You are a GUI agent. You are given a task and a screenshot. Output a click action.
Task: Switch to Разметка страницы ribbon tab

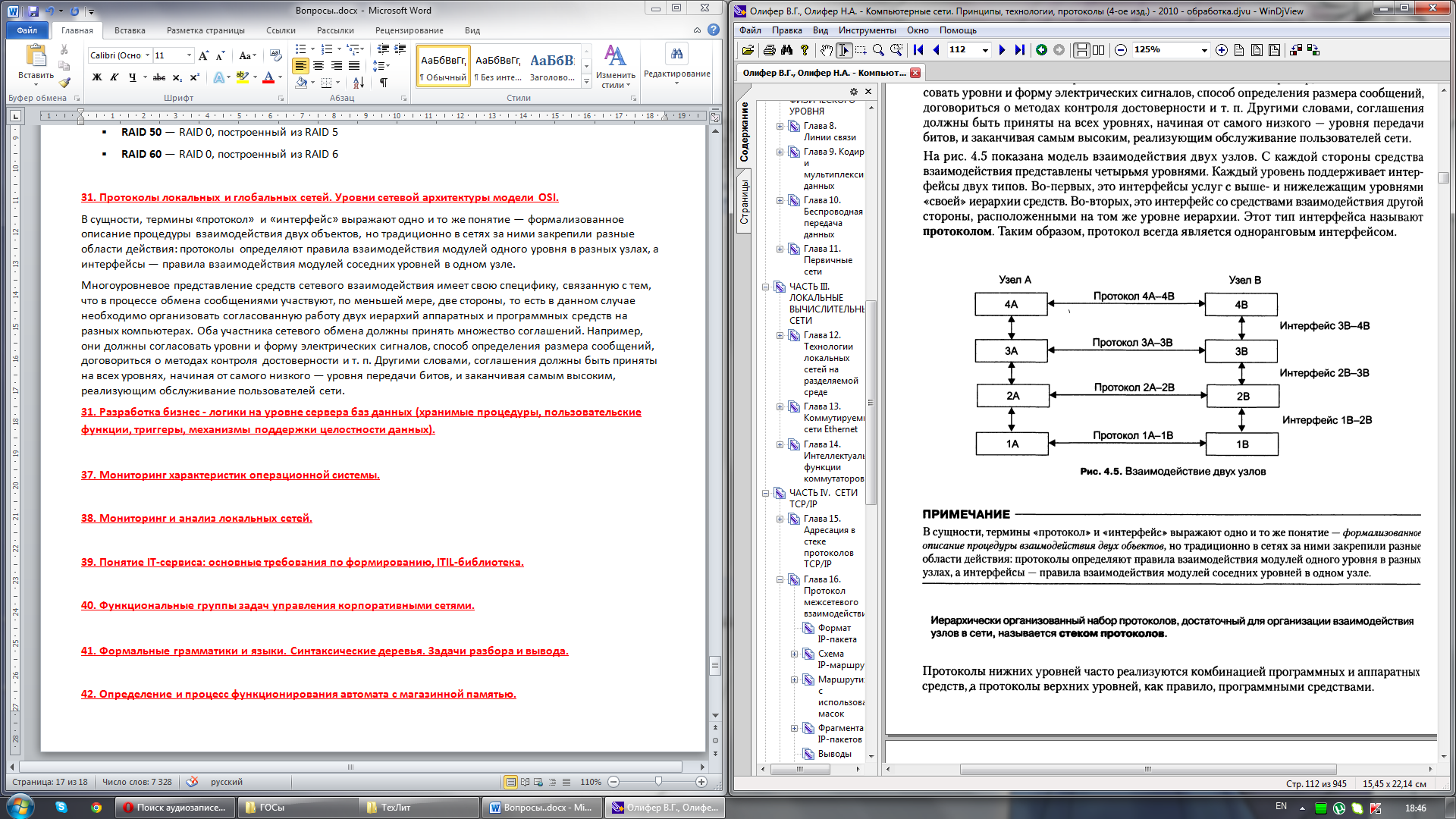point(206,30)
